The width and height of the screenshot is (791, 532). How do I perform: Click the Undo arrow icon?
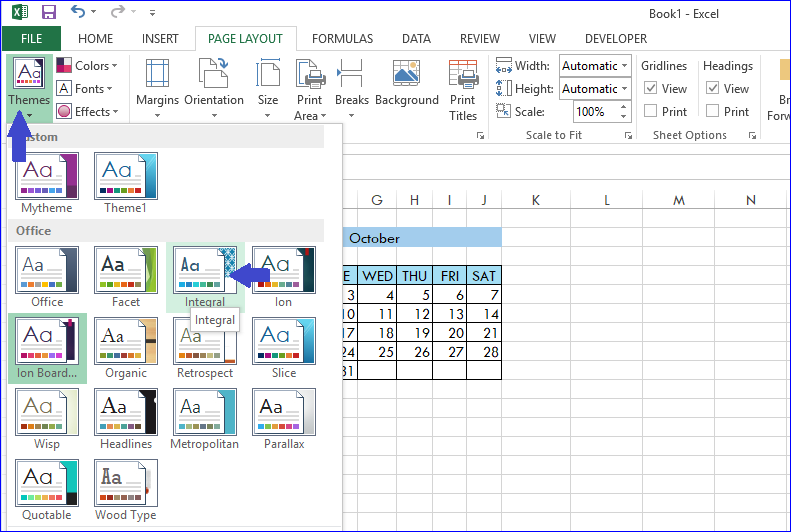[79, 13]
